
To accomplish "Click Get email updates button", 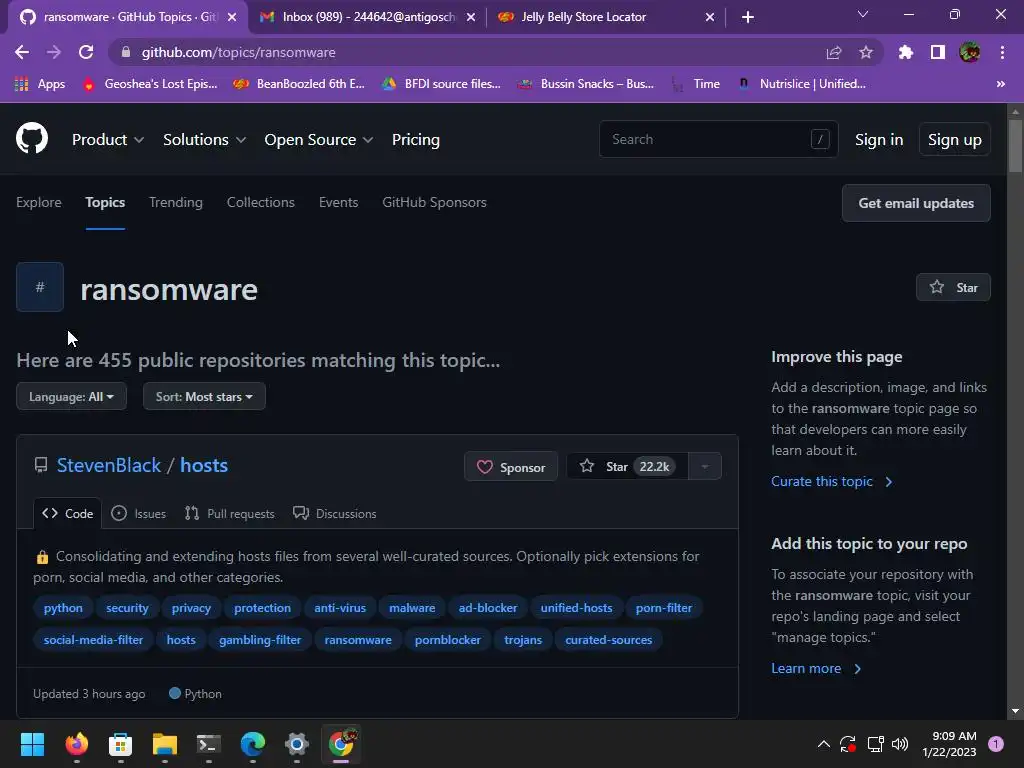I will click(916, 203).
